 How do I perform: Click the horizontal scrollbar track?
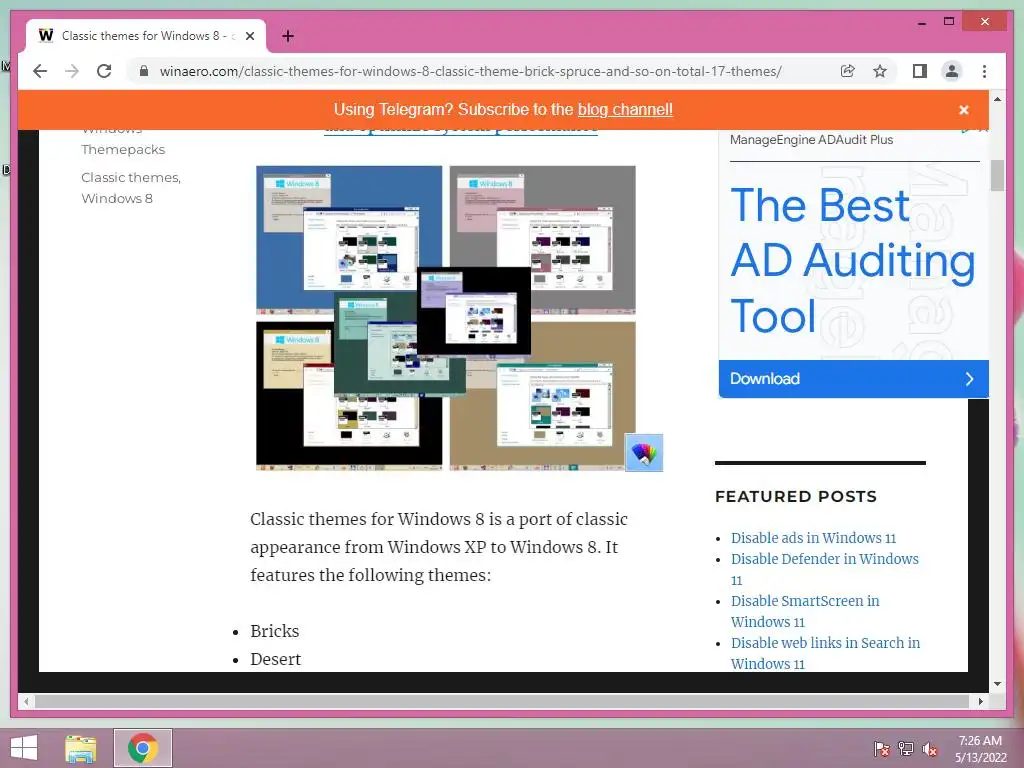[x=503, y=701]
